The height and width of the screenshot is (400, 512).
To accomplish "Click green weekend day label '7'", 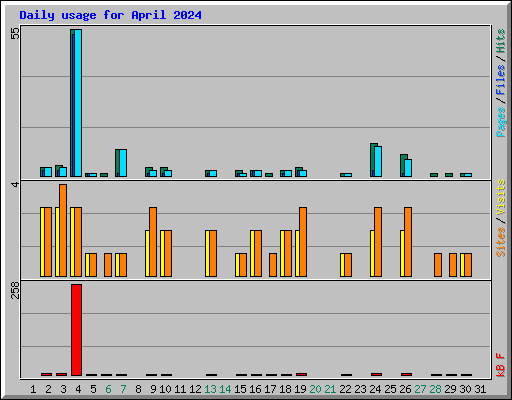I will [x=123, y=389].
